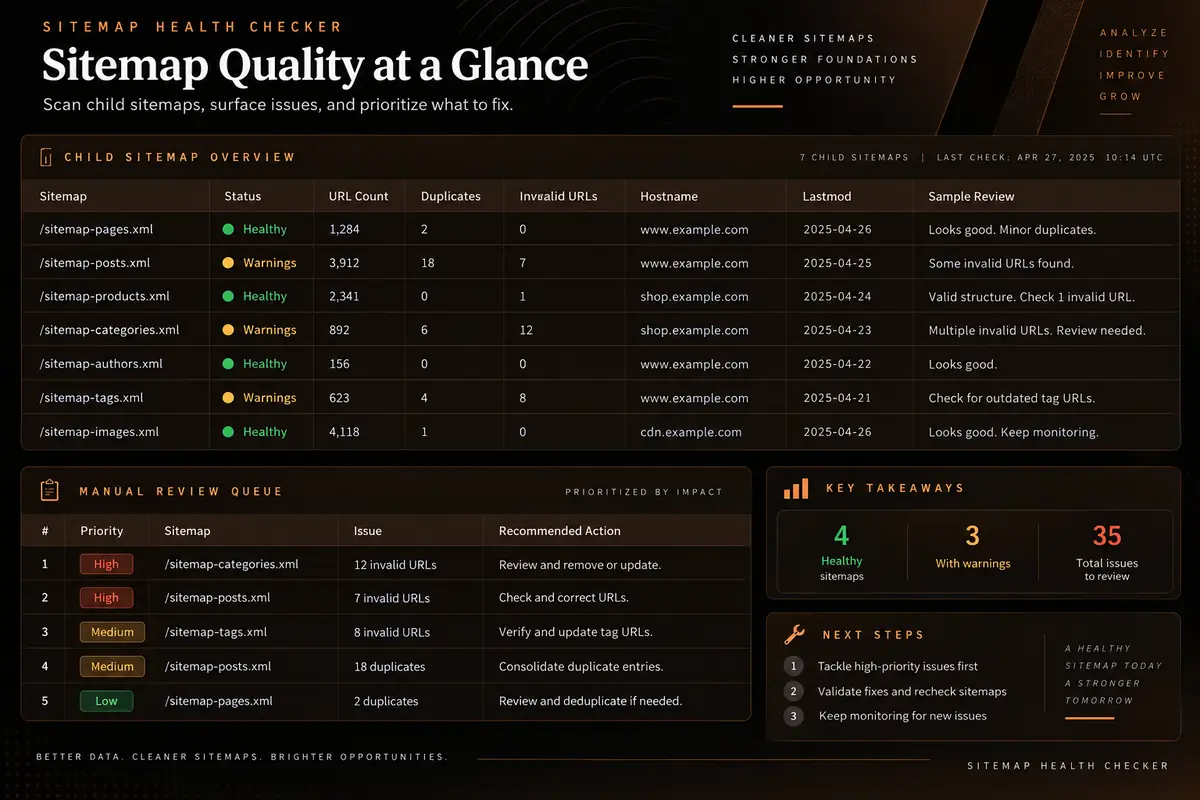This screenshot has width=1200, height=800.
Task: Click 'Analyze' in the top-right list
Action: click(1134, 33)
